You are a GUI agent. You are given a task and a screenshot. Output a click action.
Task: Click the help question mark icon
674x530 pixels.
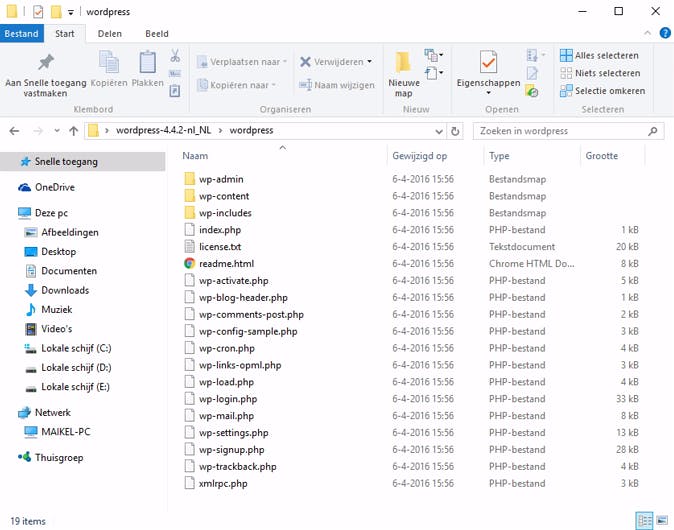click(665, 33)
